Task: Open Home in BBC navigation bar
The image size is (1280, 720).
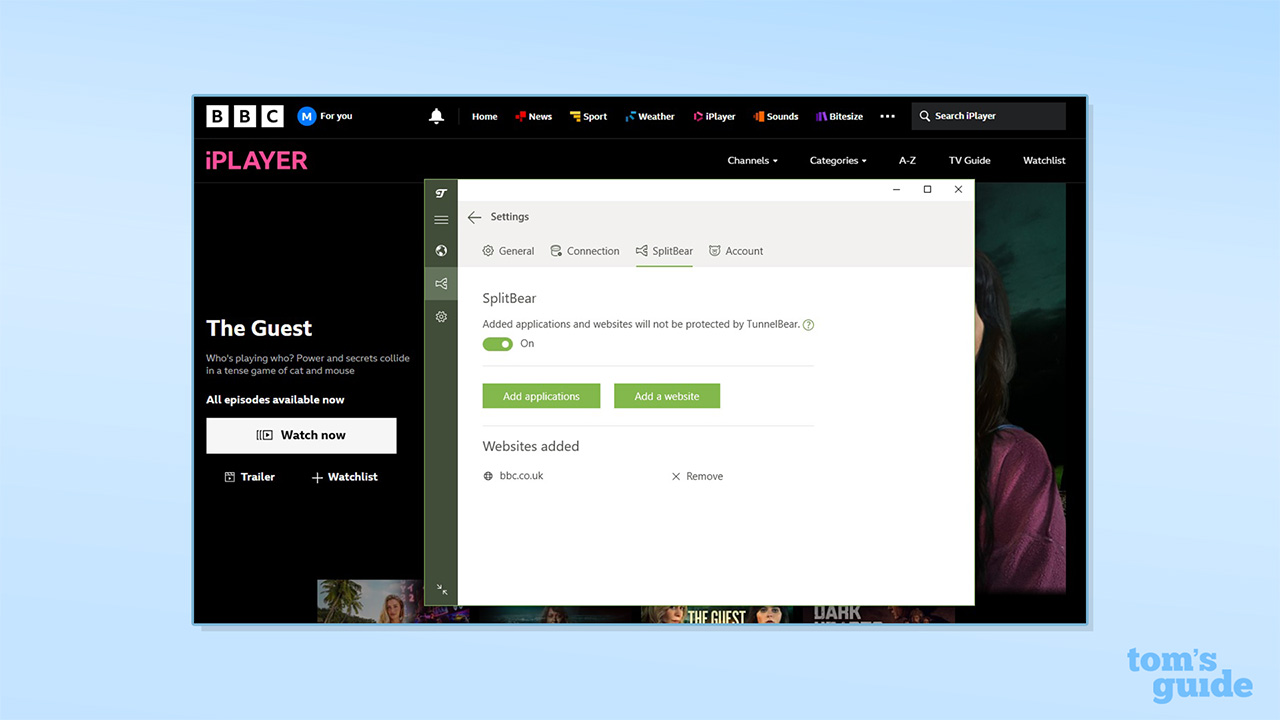Action: (485, 117)
